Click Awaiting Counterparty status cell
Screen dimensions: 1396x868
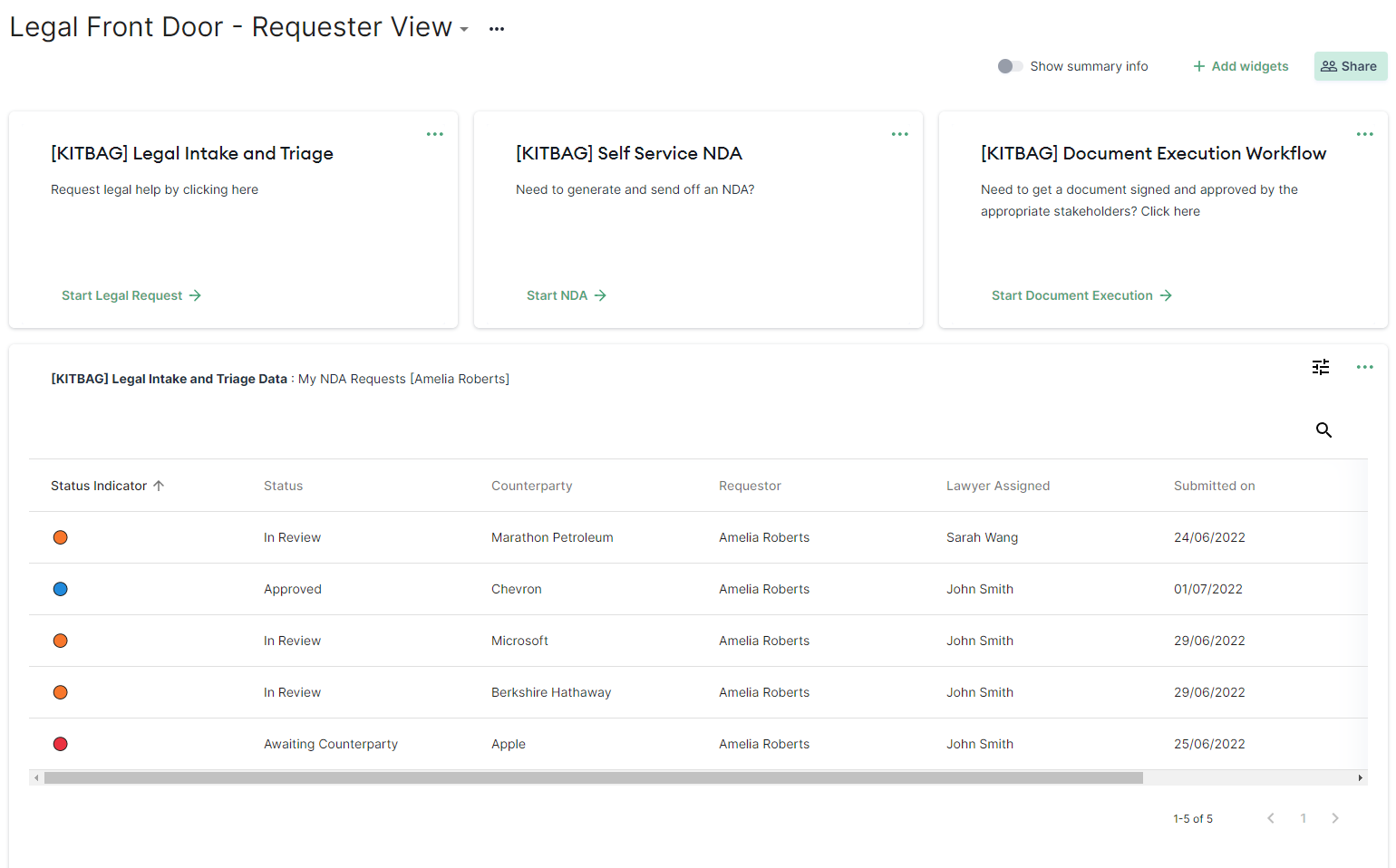(331, 744)
